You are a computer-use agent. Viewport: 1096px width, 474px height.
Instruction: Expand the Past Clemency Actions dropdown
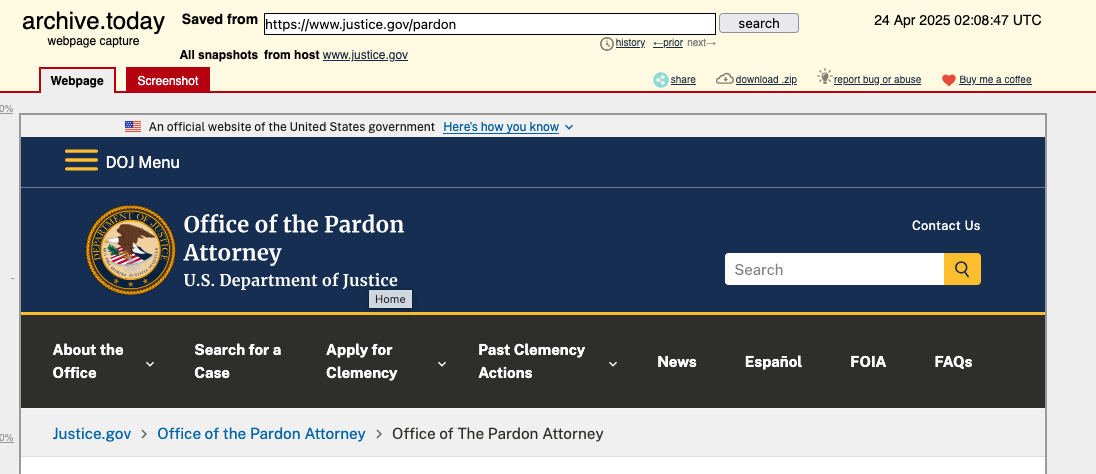[613, 364]
